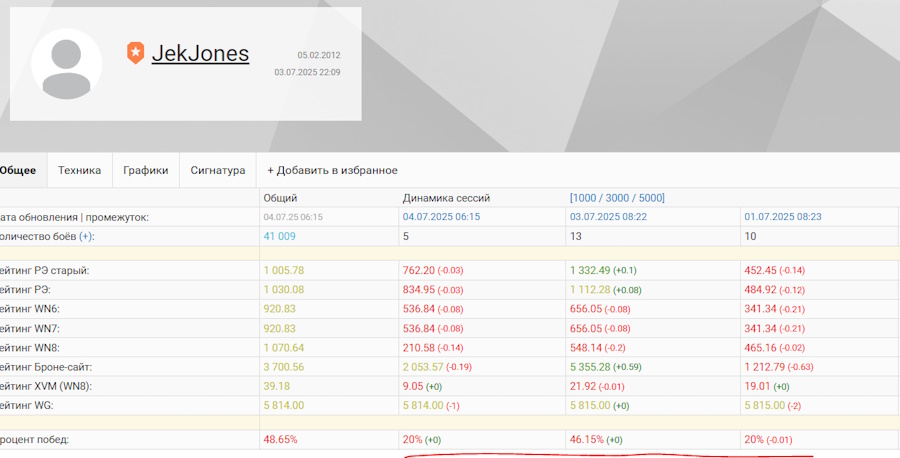Screen dimensions: 900x458
Task: Click the value 452.45
Action: 761,270
